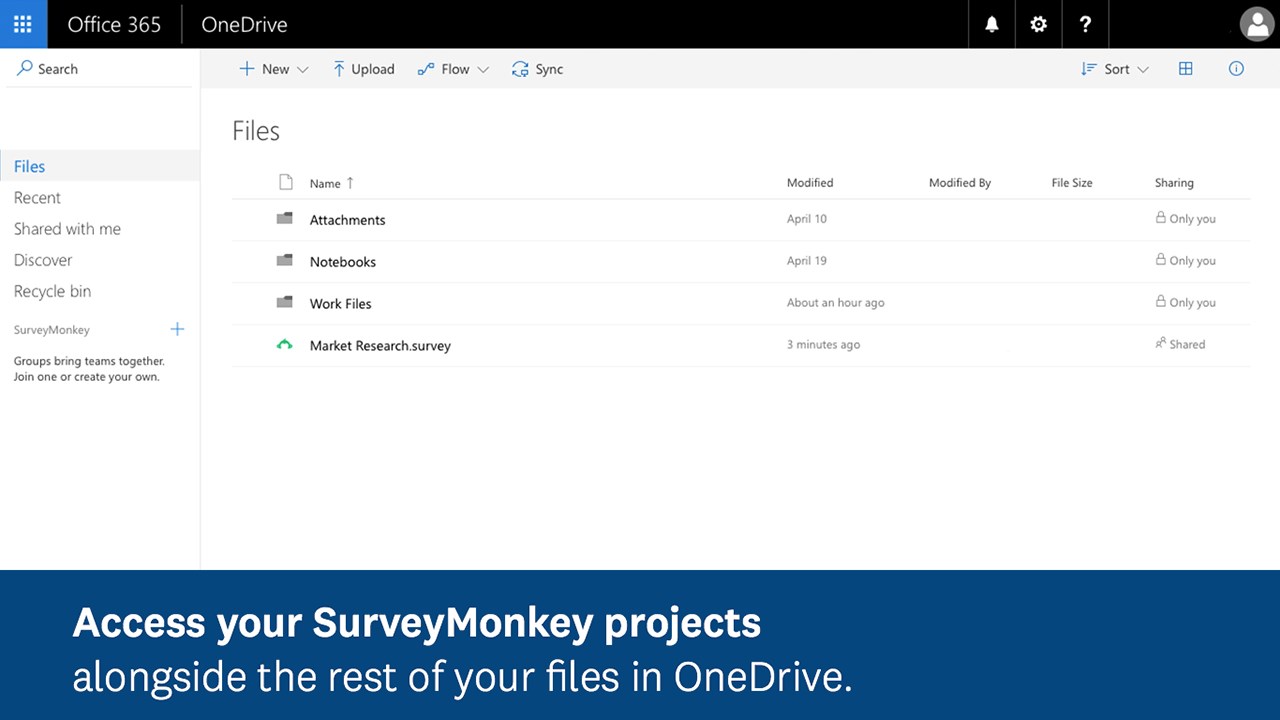Open Discover in the sidebar
The image size is (1280, 720).
click(x=43, y=260)
